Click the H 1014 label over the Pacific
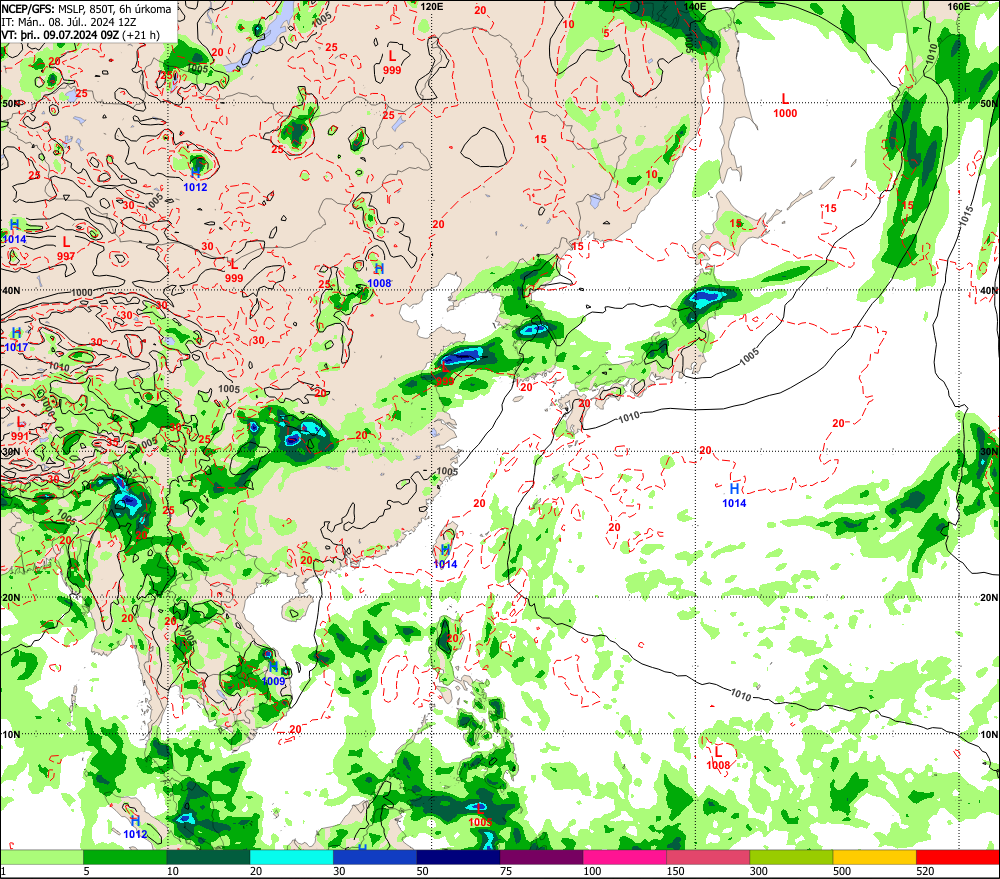Screen dimensions: 1000x879 pyautogui.click(x=734, y=496)
